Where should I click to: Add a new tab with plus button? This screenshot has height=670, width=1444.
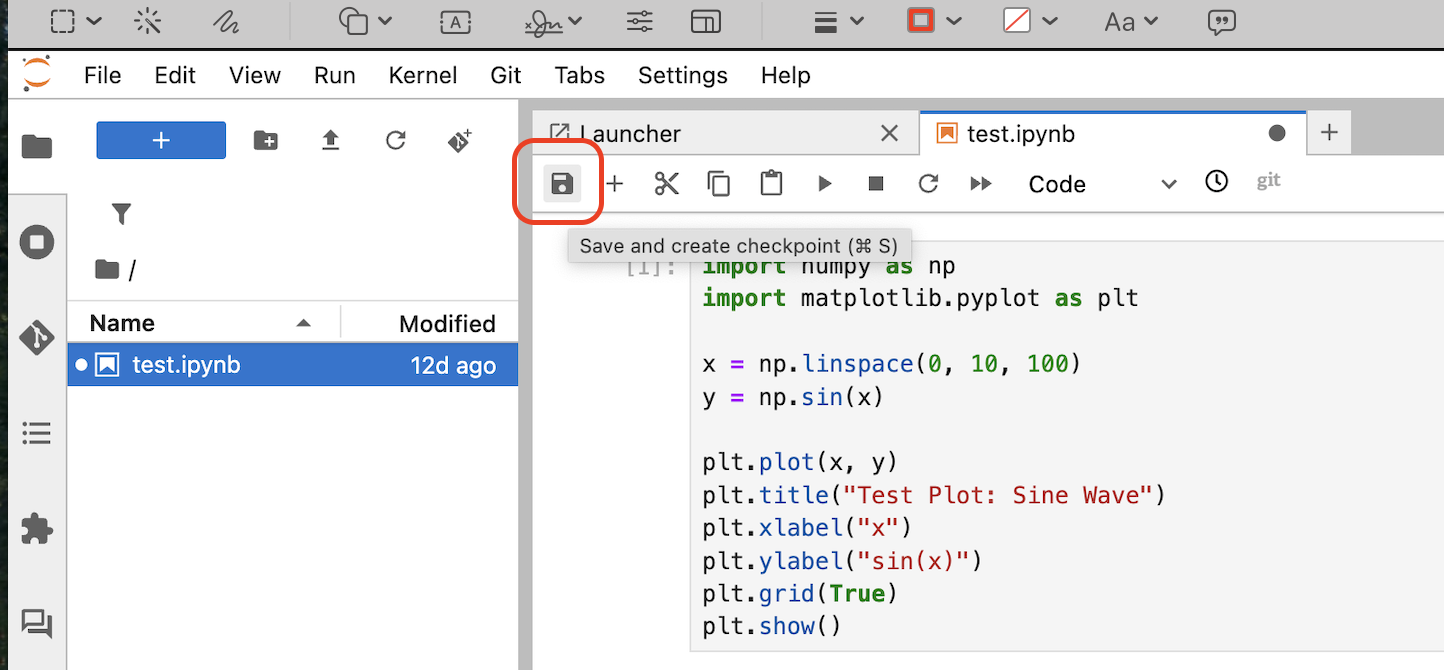point(1329,133)
